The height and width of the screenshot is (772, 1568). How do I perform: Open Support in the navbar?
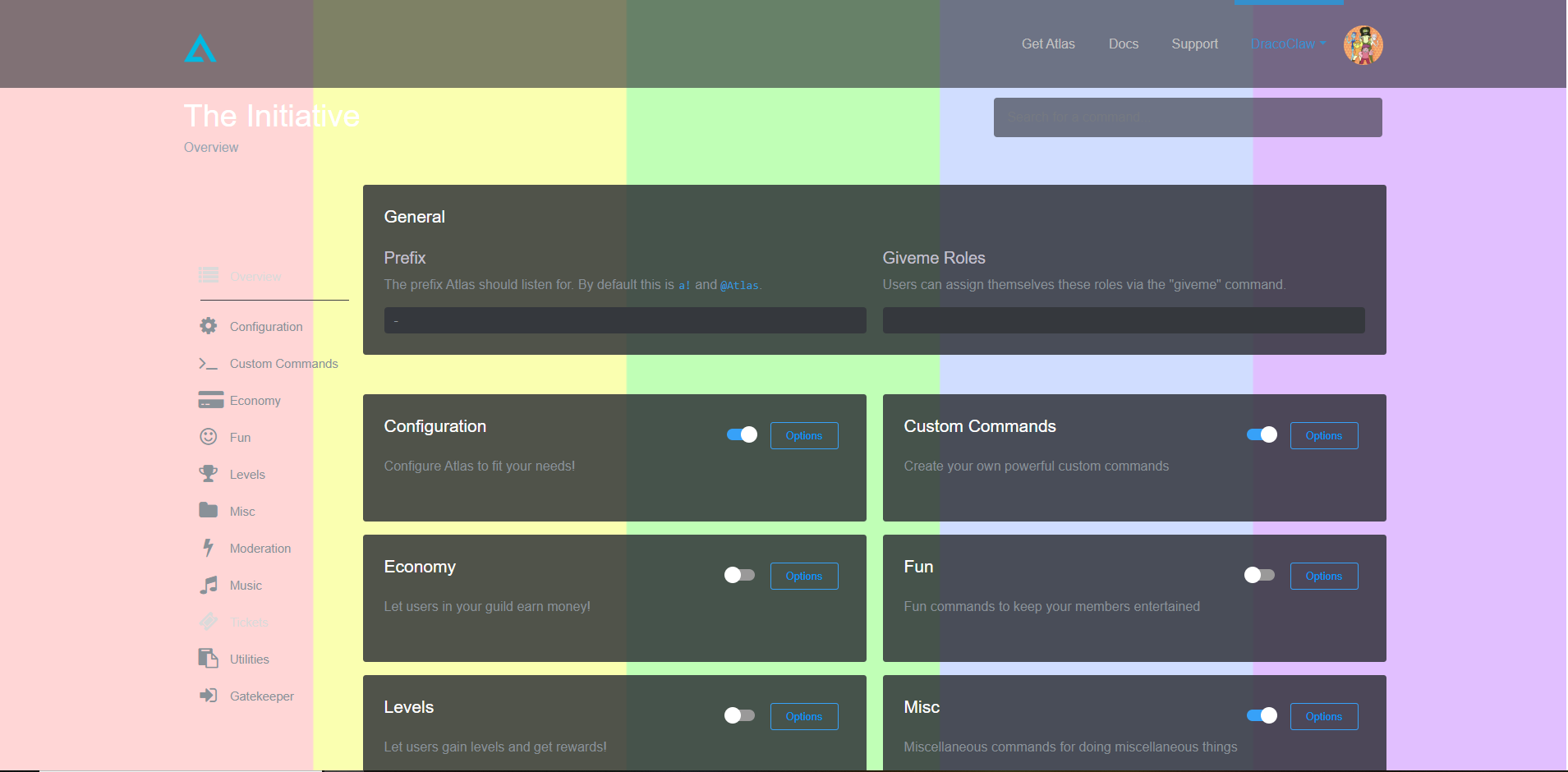[x=1195, y=44]
